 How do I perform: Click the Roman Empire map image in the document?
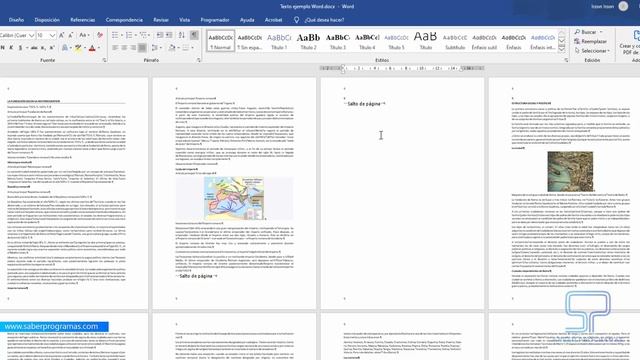(x=234, y=198)
